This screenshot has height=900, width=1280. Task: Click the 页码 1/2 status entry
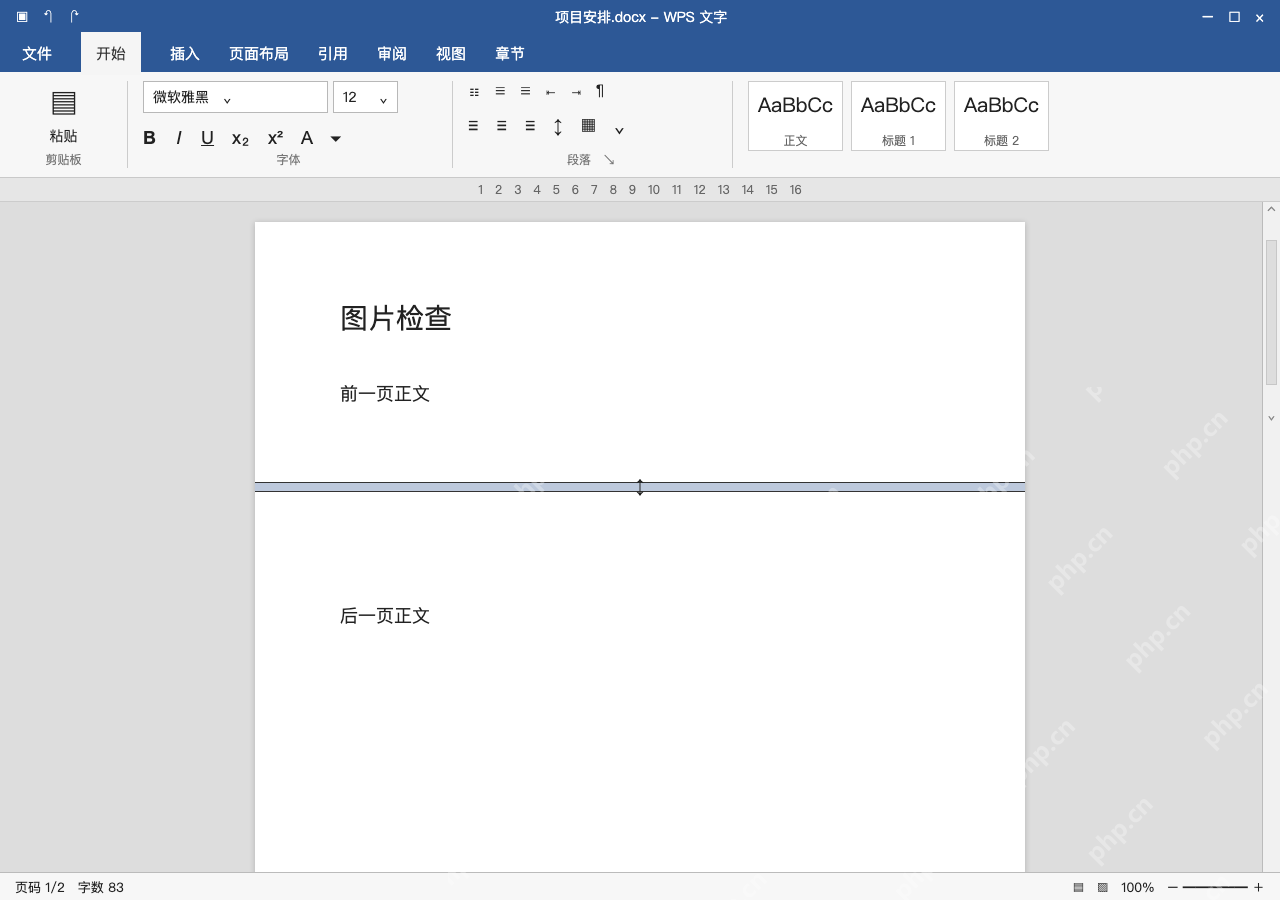[40, 888]
